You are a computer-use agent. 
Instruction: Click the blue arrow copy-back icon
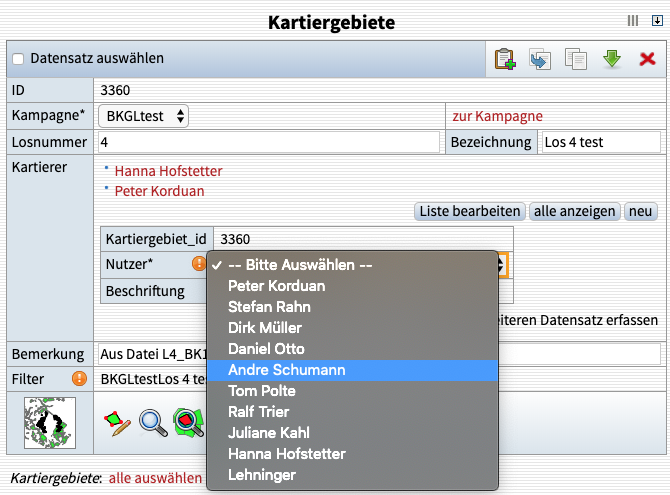coord(540,59)
